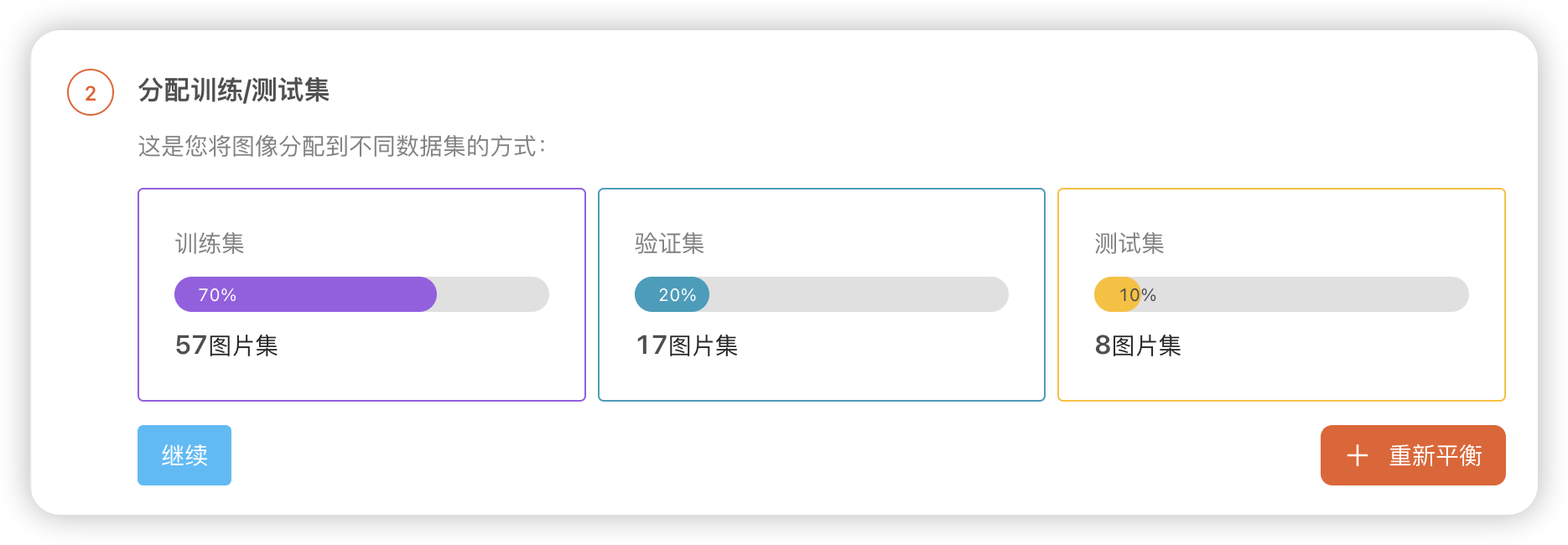The image size is (1568, 545).
Task: Click the 验证集 label text
Action: (669, 244)
